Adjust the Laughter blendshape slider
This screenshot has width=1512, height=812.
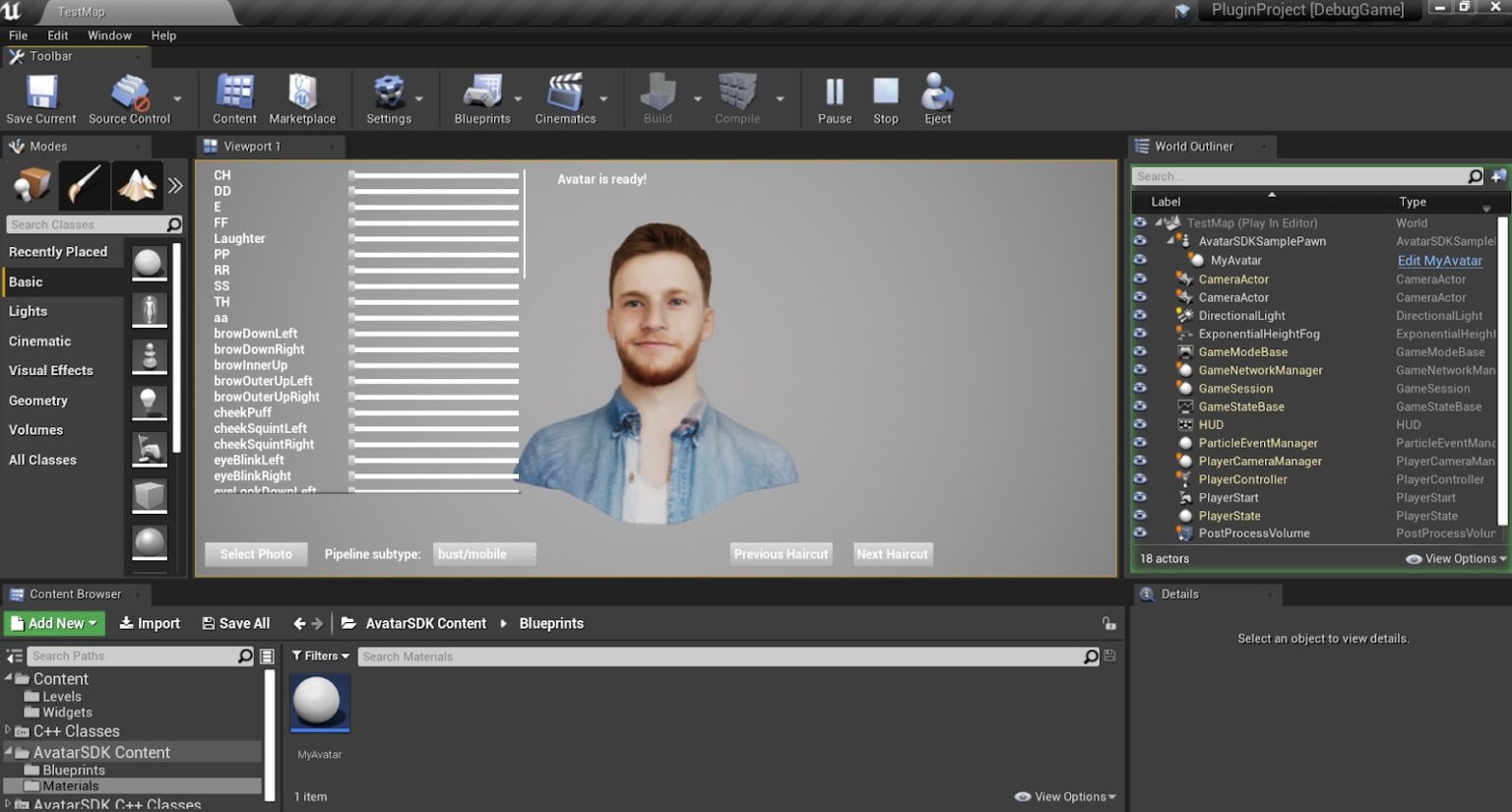(x=433, y=238)
